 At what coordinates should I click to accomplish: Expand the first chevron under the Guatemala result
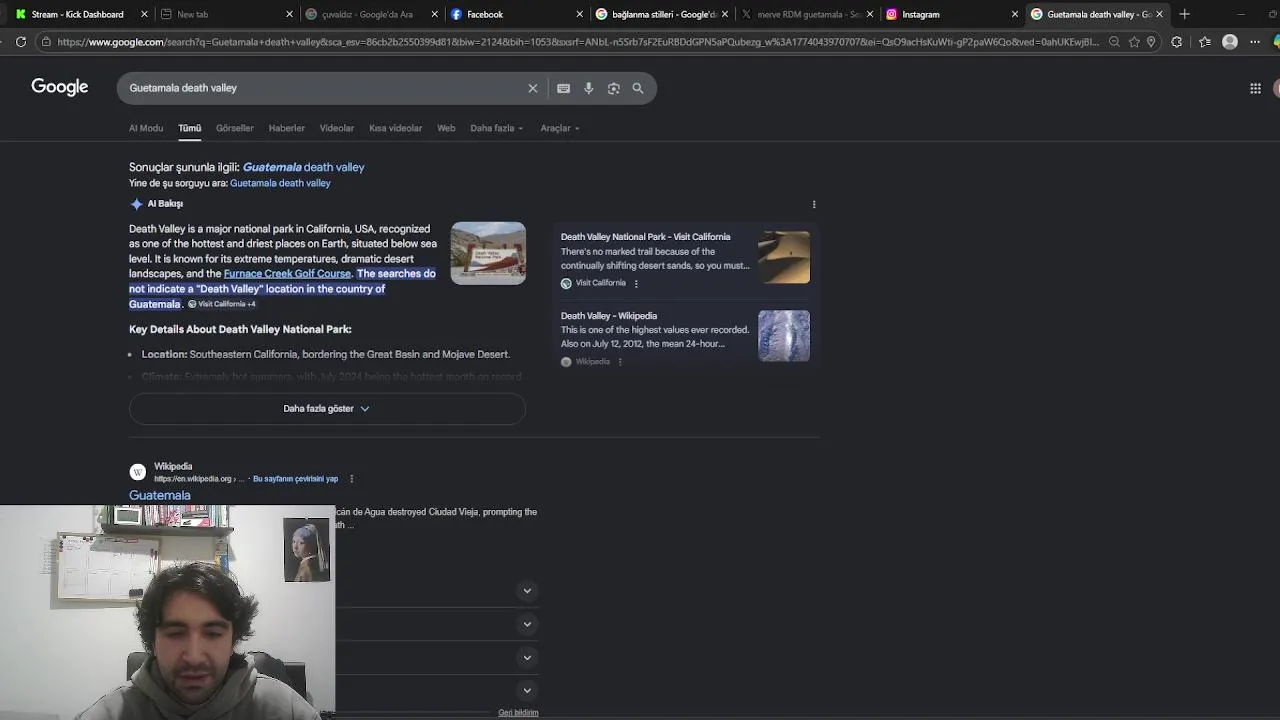[x=527, y=591]
